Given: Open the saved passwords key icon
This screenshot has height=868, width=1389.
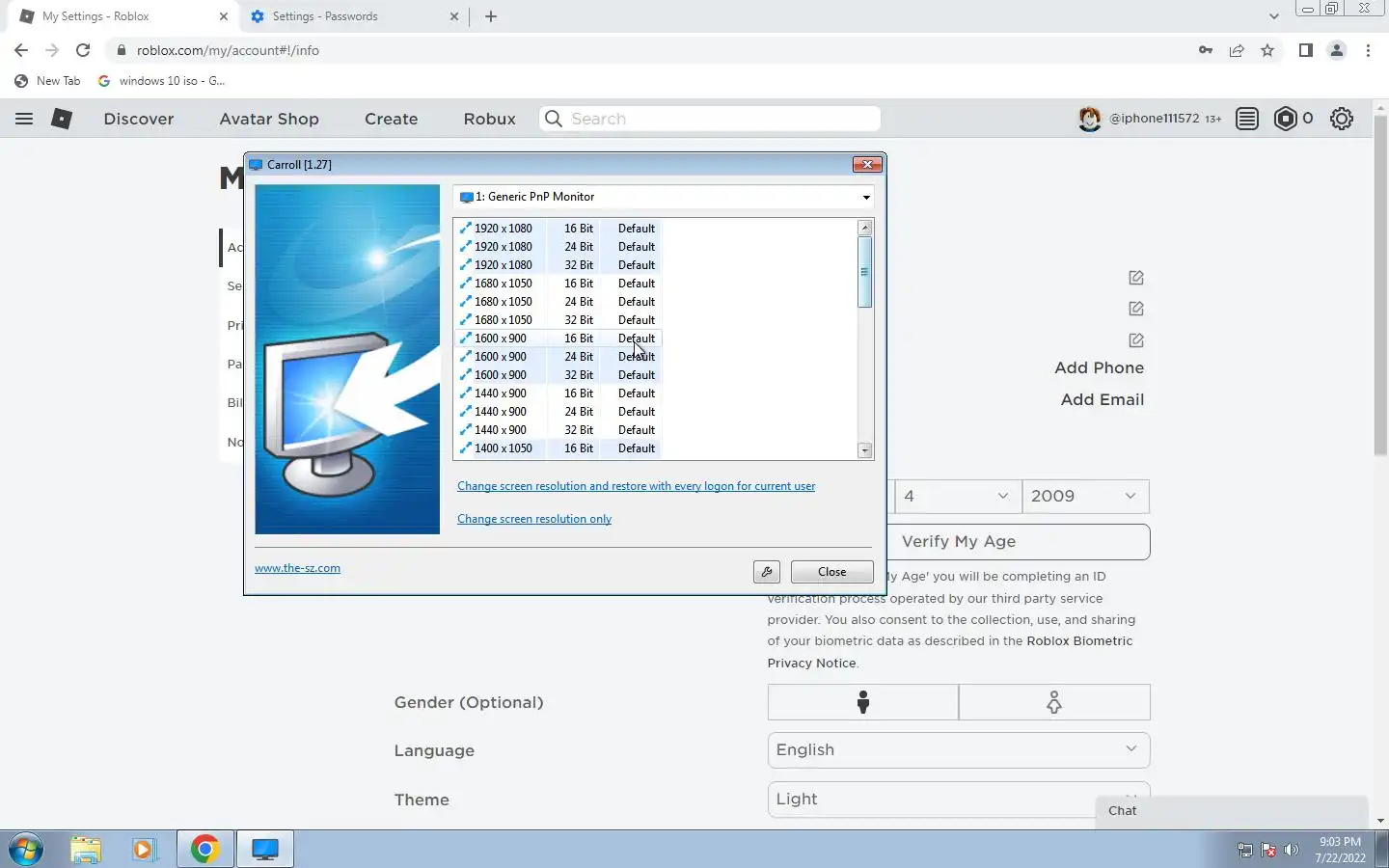Looking at the screenshot, I should coord(1206,50).
